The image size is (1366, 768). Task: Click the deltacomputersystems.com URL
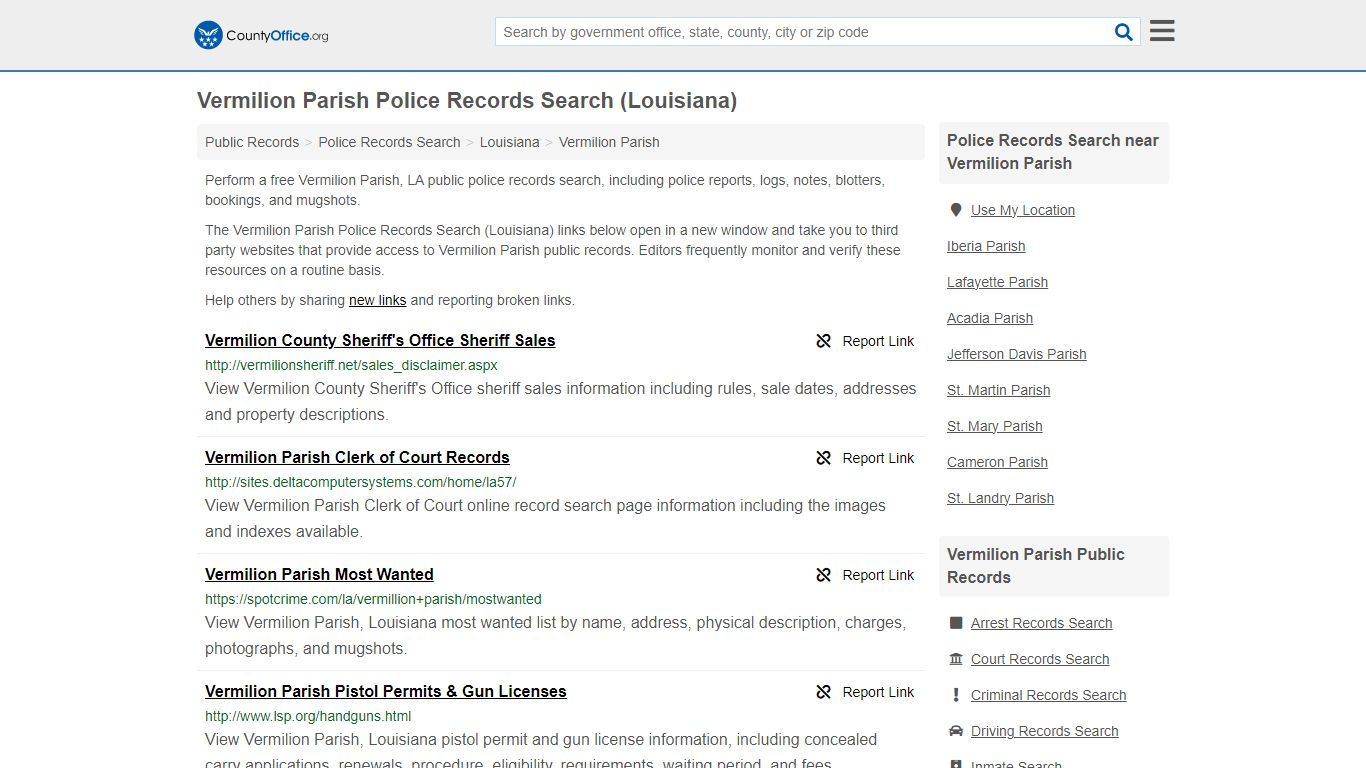[360, 482]
